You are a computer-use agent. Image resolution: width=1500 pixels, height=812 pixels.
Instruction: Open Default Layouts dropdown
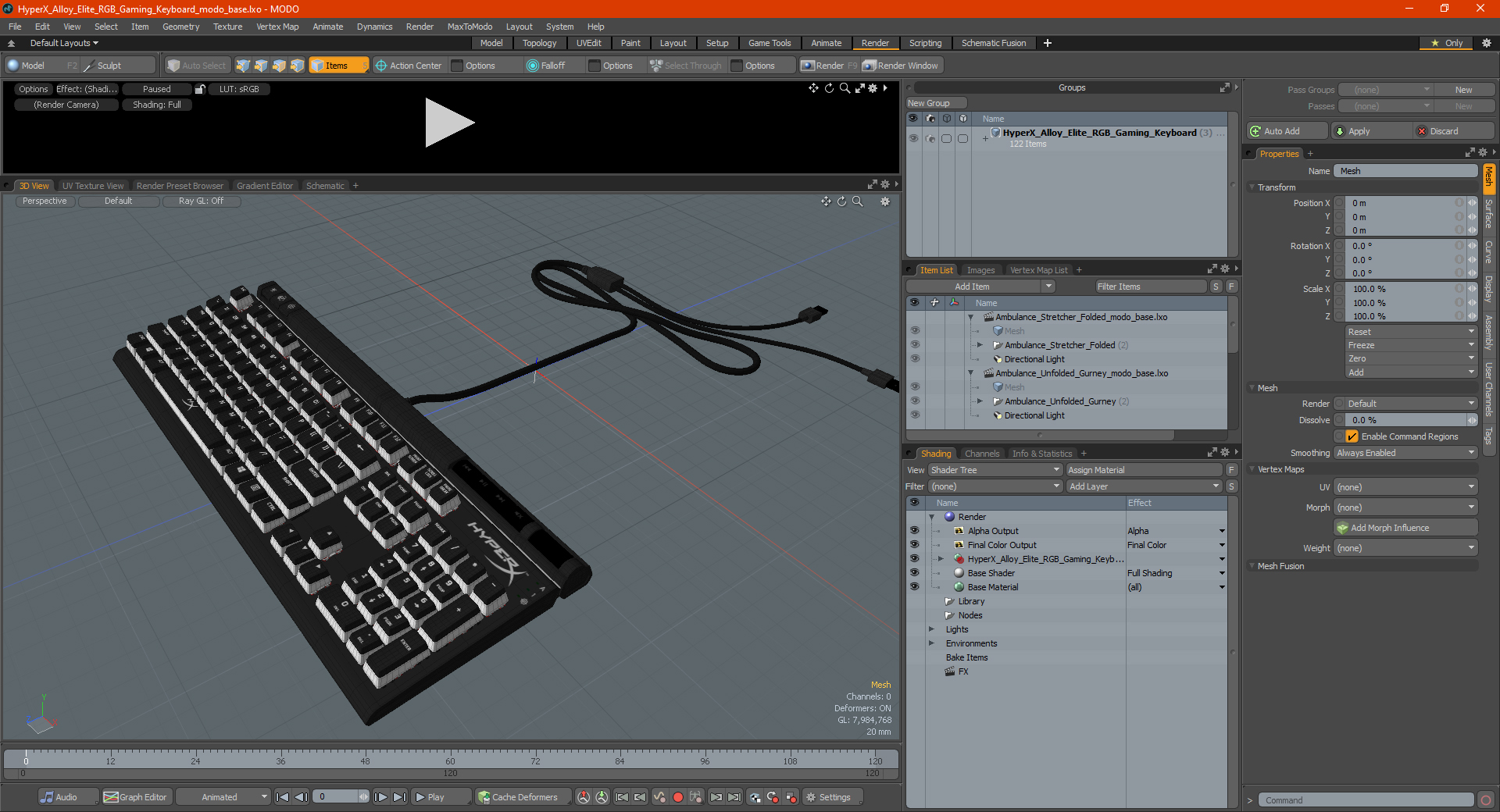coord(64,43)
